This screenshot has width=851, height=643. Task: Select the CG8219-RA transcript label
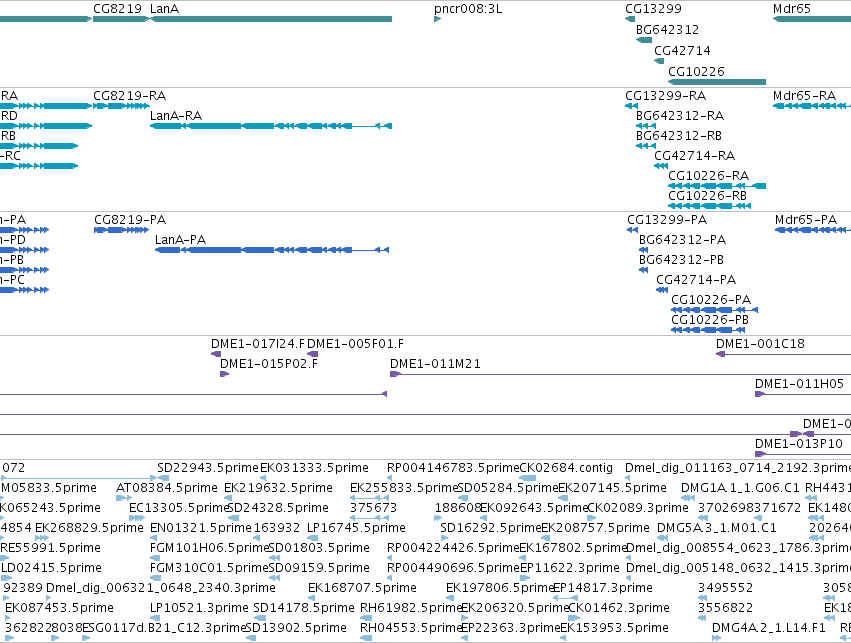(129, 96)
